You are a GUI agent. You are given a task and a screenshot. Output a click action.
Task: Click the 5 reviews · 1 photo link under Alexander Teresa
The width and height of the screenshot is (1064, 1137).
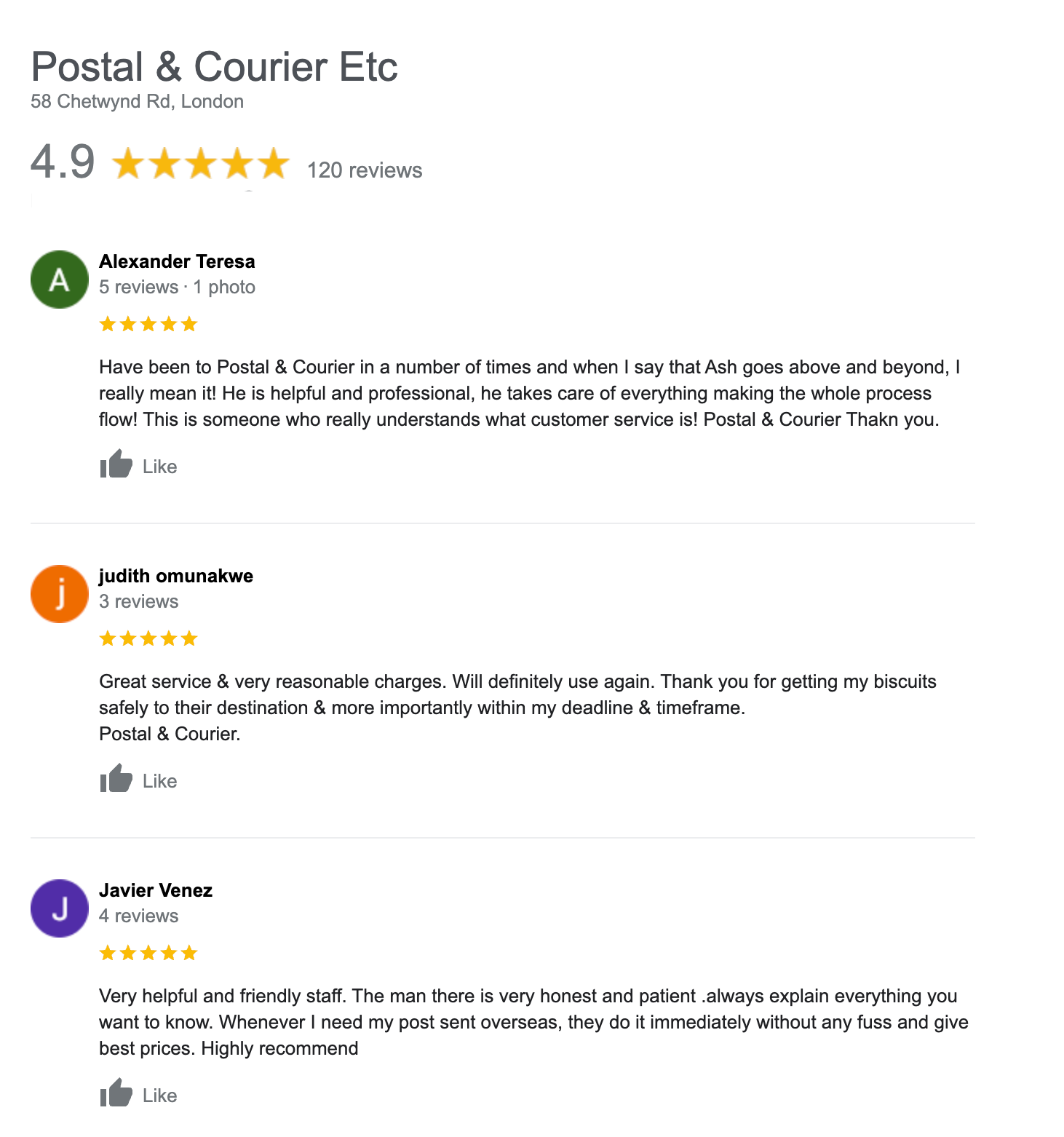[x=177, y=287]
